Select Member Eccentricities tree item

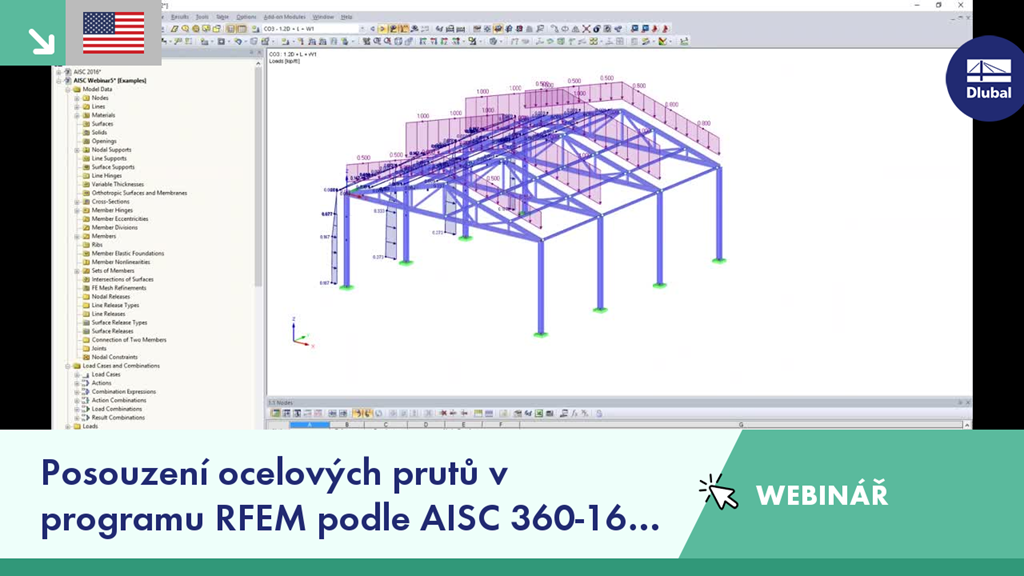(x=120, y=219)
